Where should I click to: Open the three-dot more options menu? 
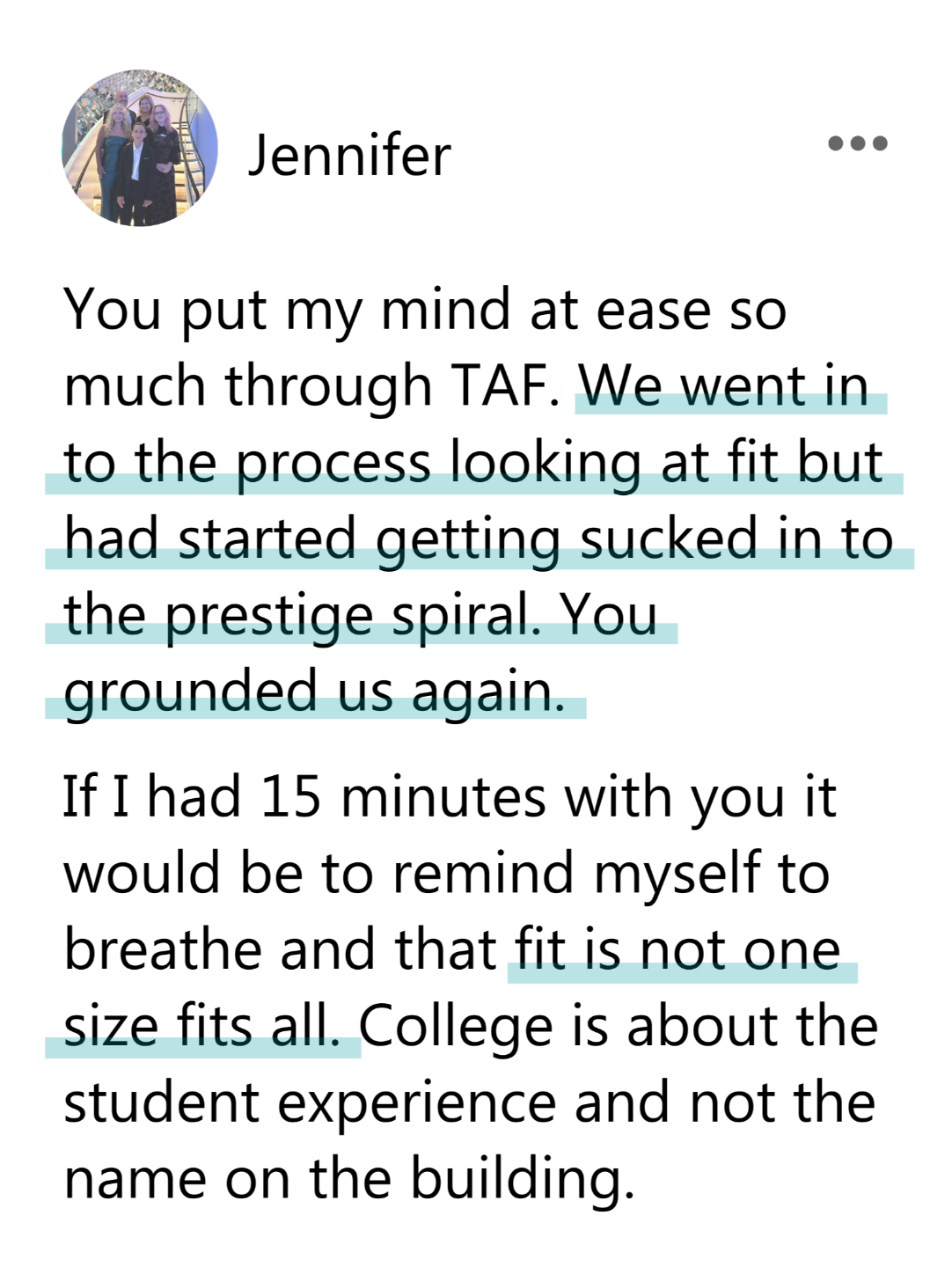point(858,143)
